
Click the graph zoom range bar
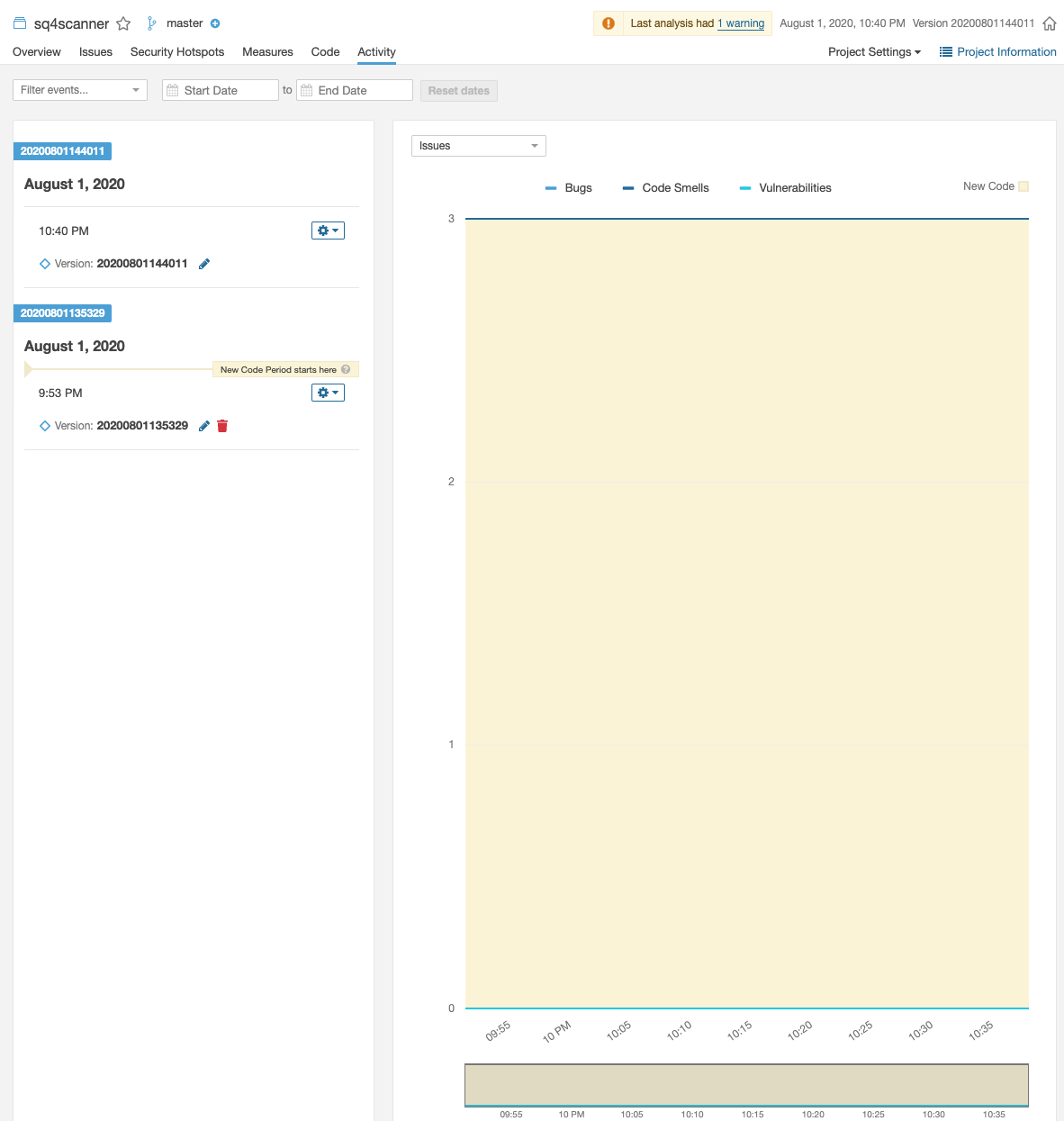746,1085
